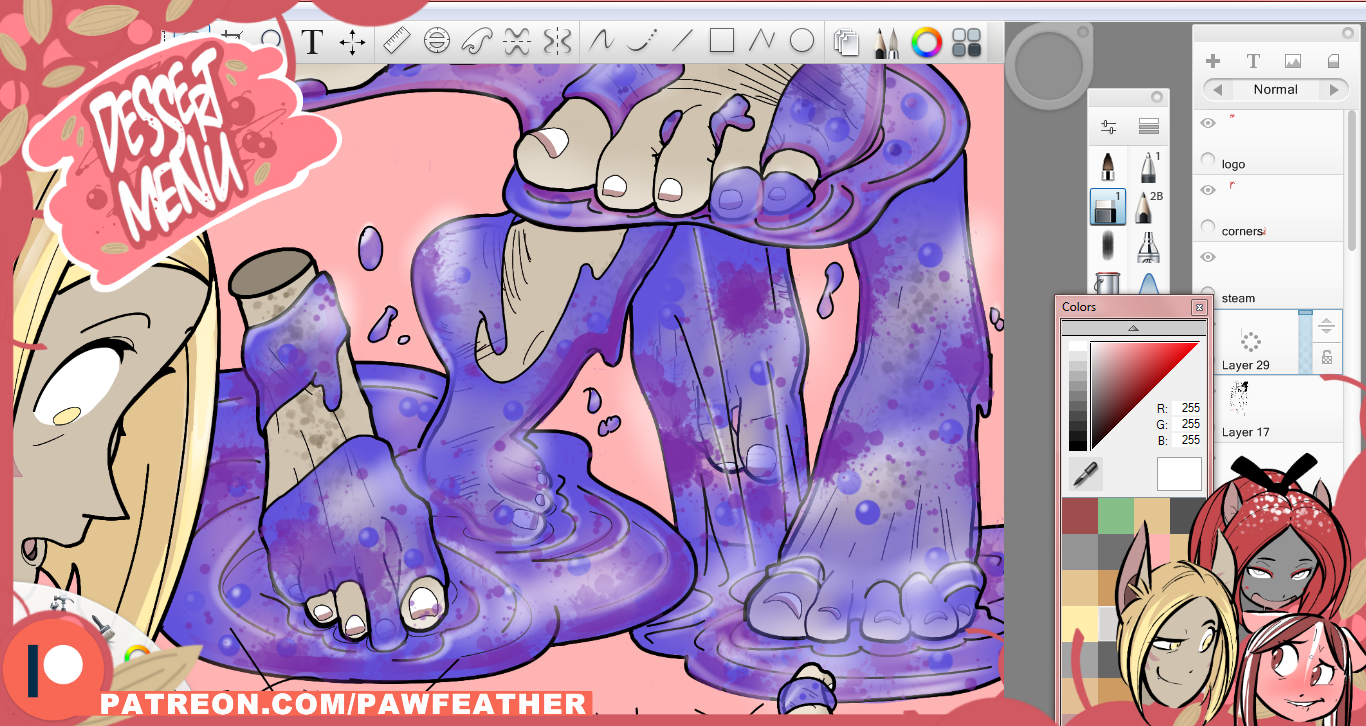This screenshot has height=726, width=1366.
Task: Choose the Rectangle draw style
Action: click(722, 41)
